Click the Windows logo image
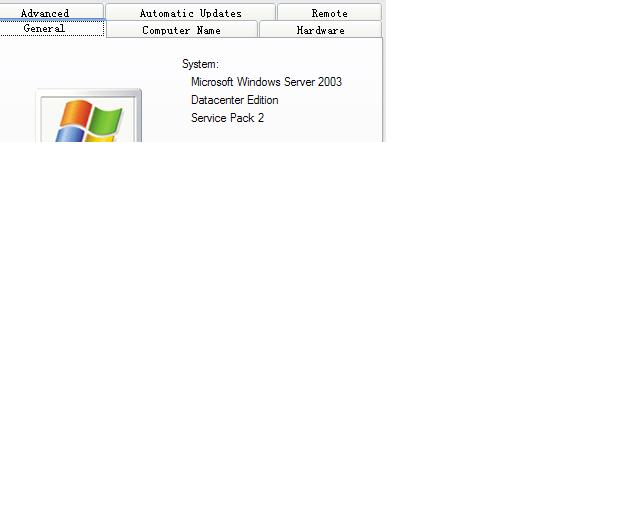Screen dimensions: 640x512 pyautogui.click(x=89, y=118)
